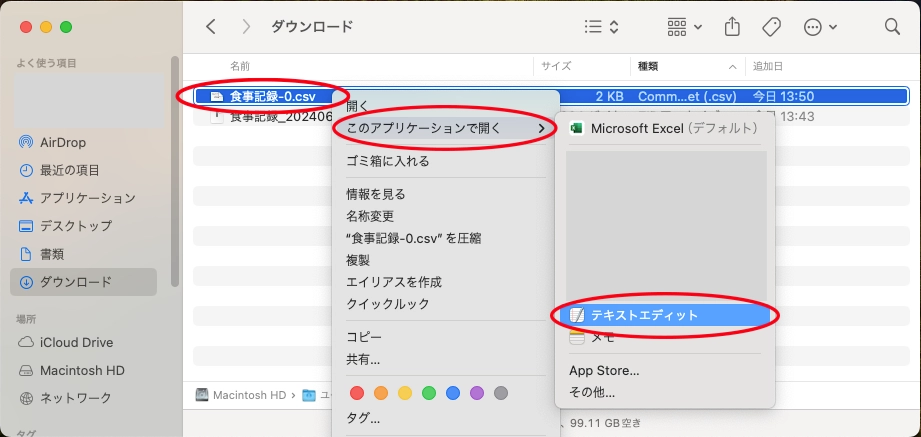Apply the green tag color
The height and width of the screenshot is (437, 921).
(429, 393)
